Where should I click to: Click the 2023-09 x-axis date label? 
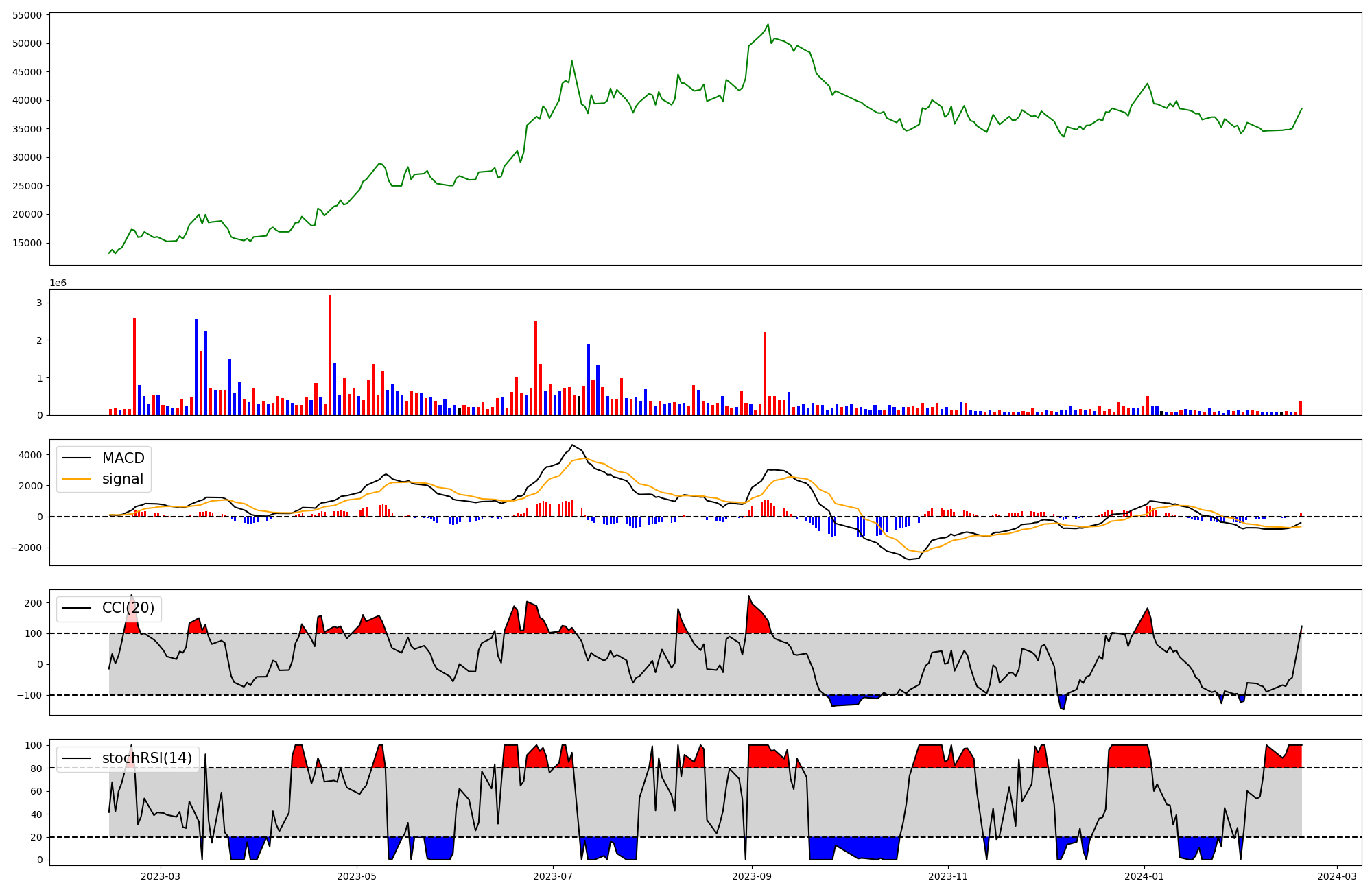coord(752,876)
